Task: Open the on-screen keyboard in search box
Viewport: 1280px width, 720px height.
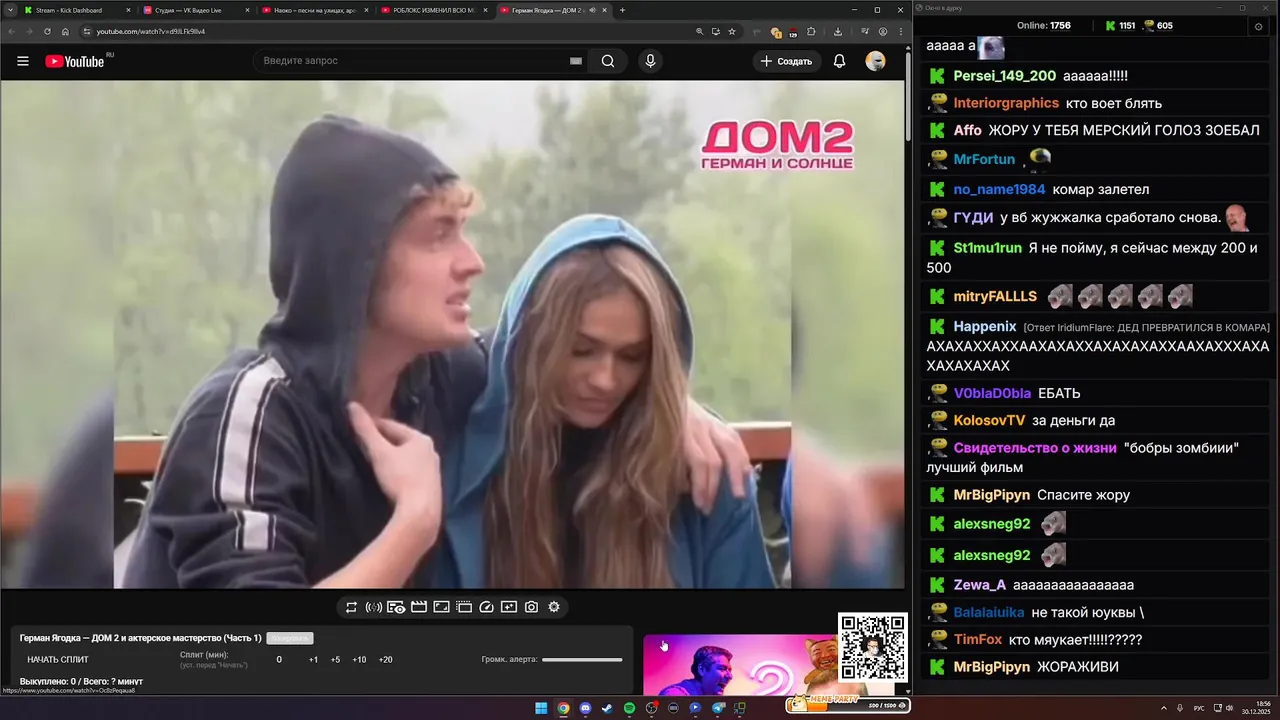Action: (576, 61)
